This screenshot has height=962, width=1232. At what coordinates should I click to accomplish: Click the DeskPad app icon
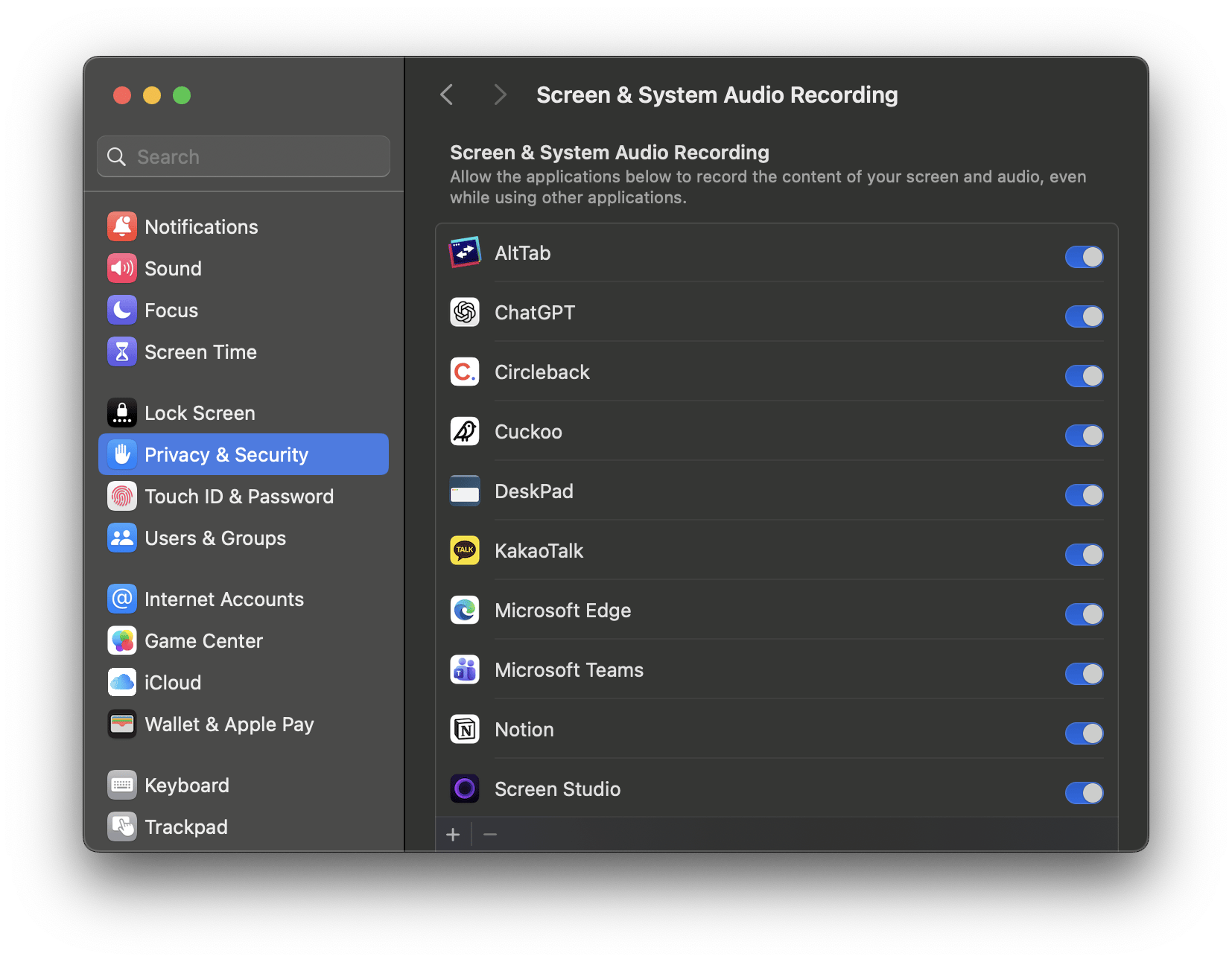click(465, 491)
